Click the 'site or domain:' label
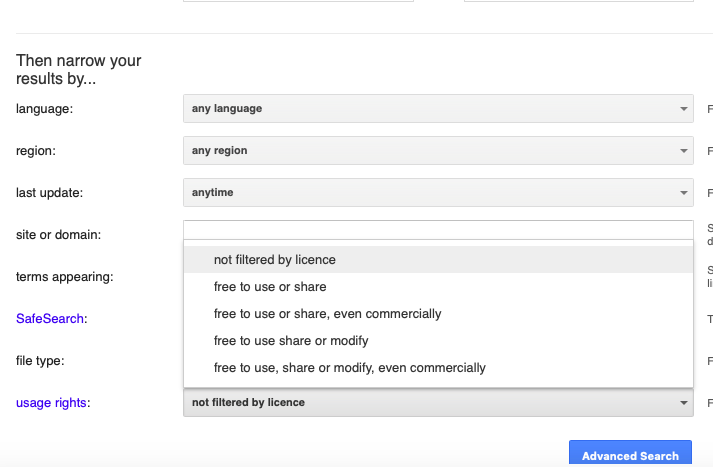Image resolution: width=713 pixels, height=467 pixels. [x=59, y=235]
